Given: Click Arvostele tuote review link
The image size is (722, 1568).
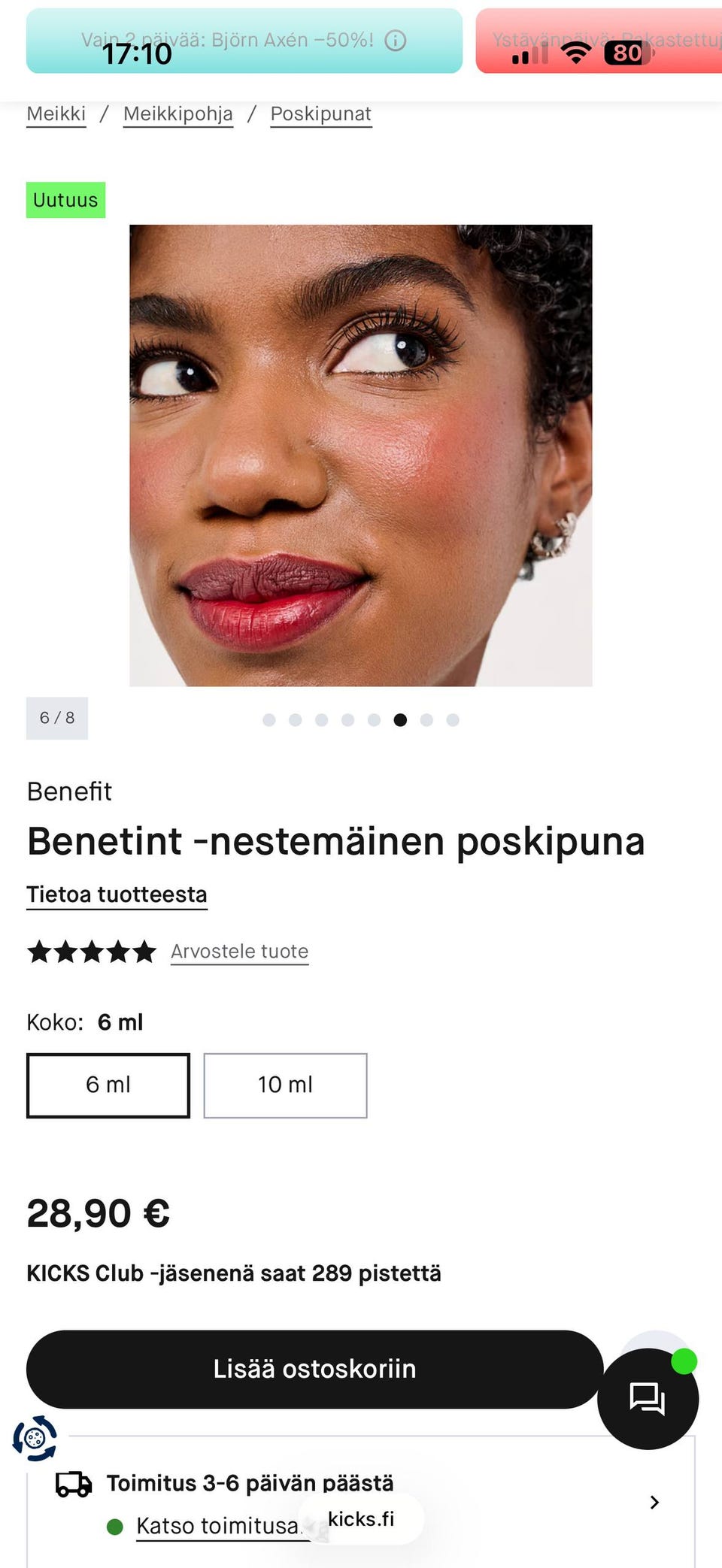Looking at the screenshot, I should (240, 952).
